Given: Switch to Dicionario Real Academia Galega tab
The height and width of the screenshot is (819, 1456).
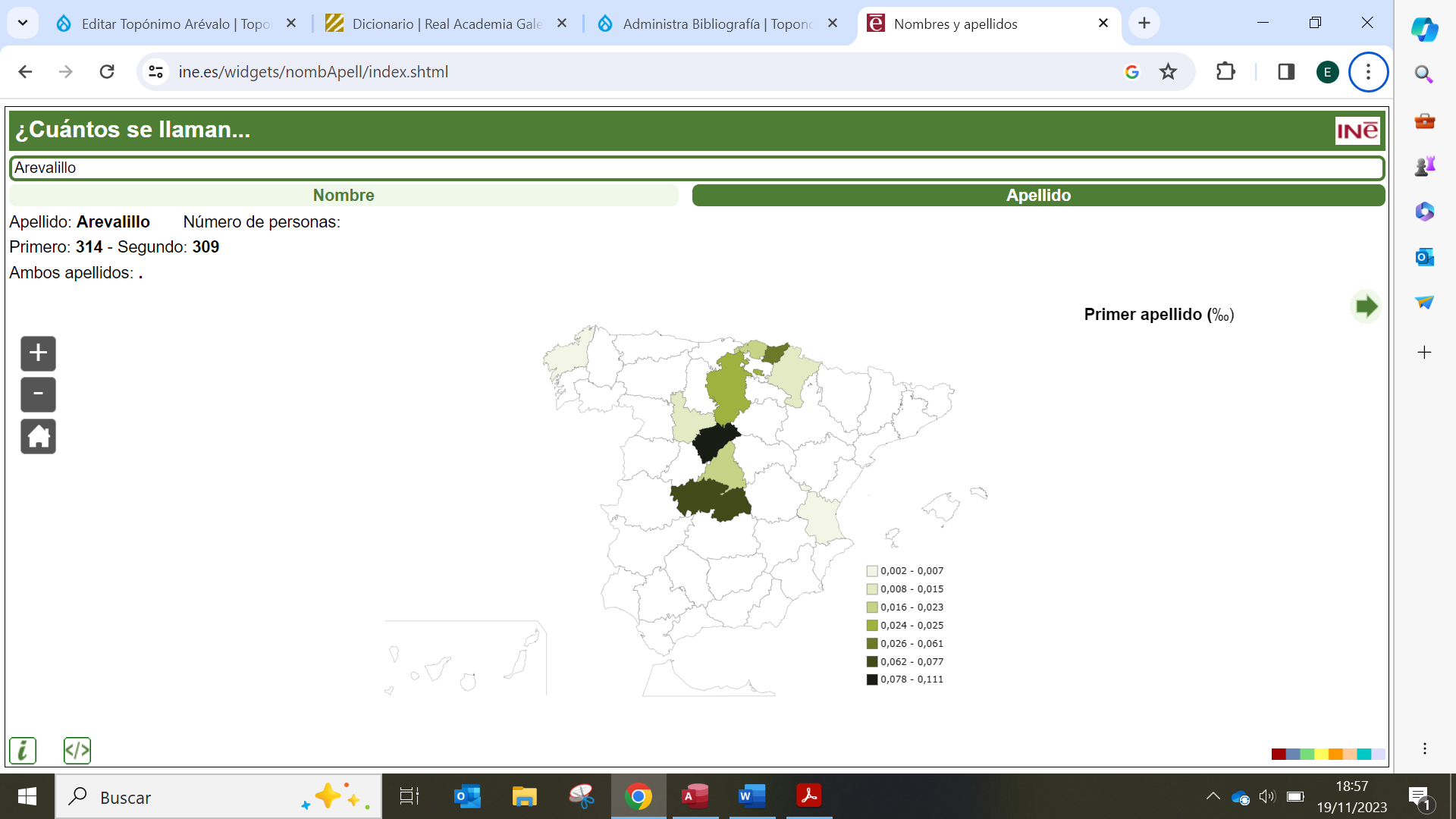Looking at the screenshot, I should pos(447,24).
